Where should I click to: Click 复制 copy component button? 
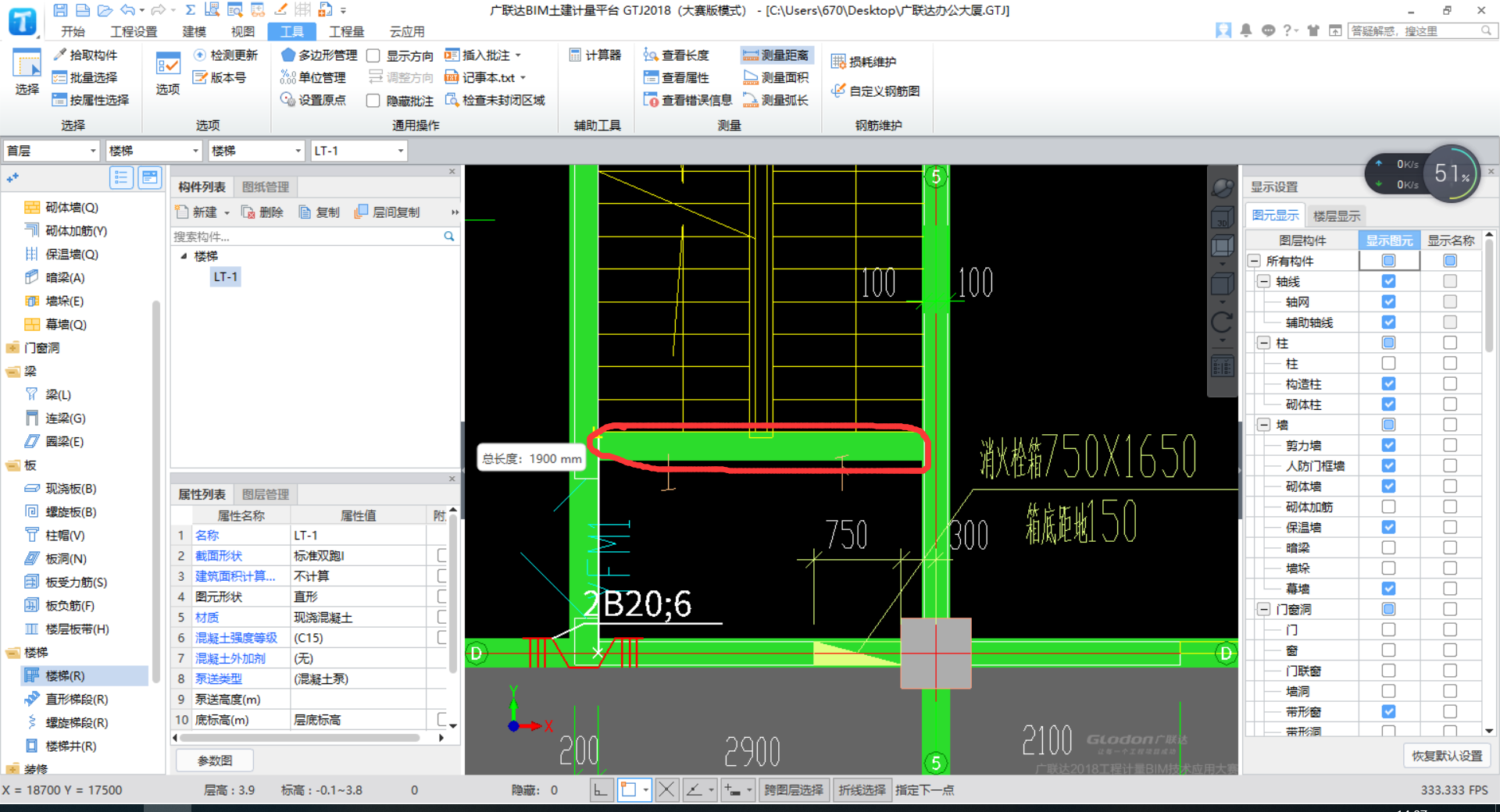coord(319,212)
